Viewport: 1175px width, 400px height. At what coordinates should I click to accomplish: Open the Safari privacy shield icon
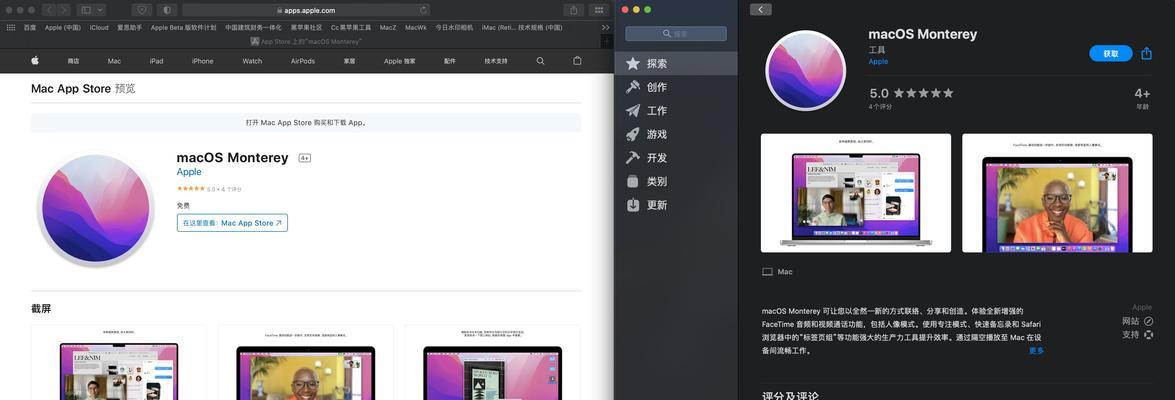pos(142,10)
